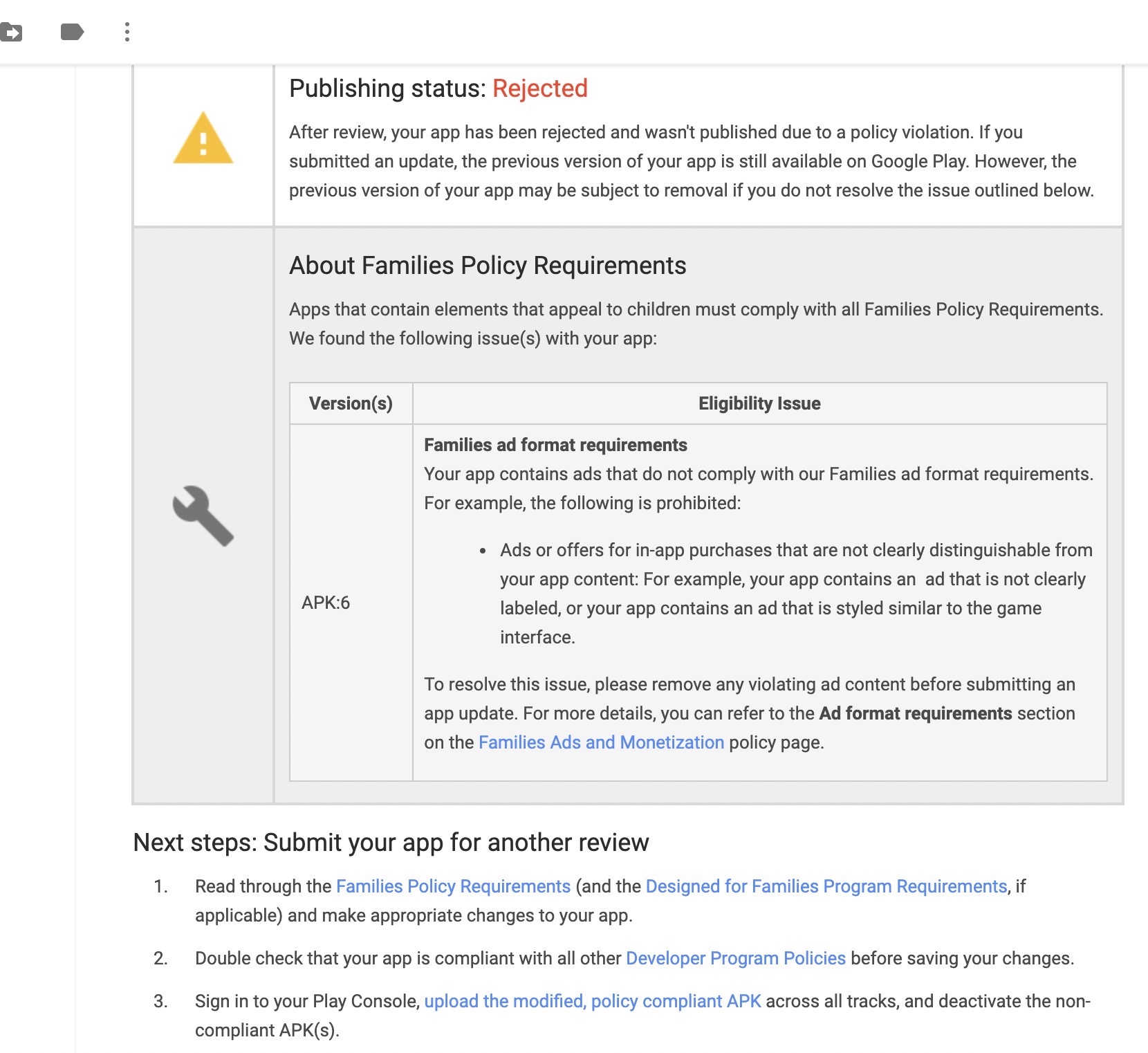Click the Move to folder icon
Image resolution: width=1148 pixels, height=1053 pixels.
(11, 32)
